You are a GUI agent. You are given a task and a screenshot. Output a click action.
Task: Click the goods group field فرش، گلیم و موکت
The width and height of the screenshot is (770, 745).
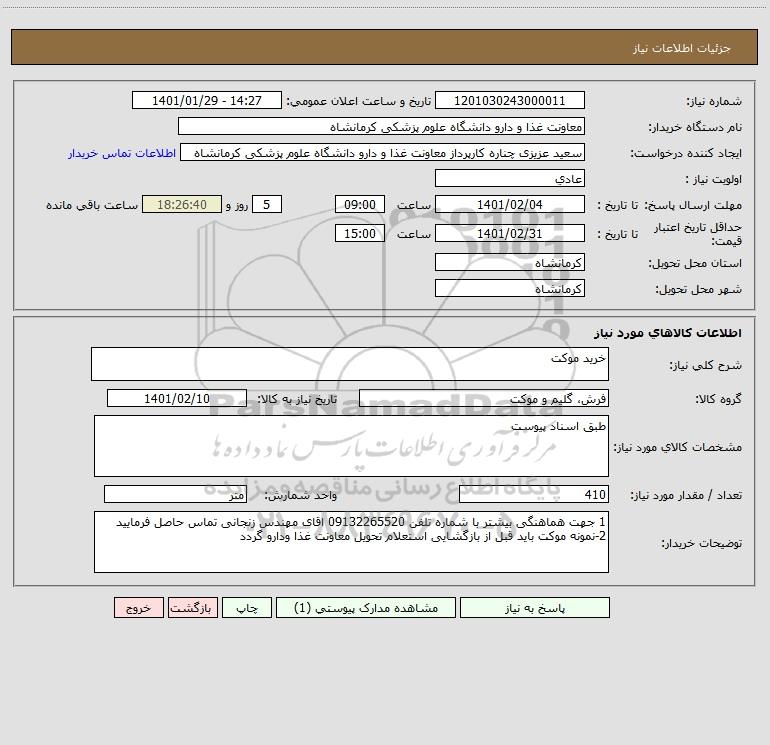[x=484, y=398]
